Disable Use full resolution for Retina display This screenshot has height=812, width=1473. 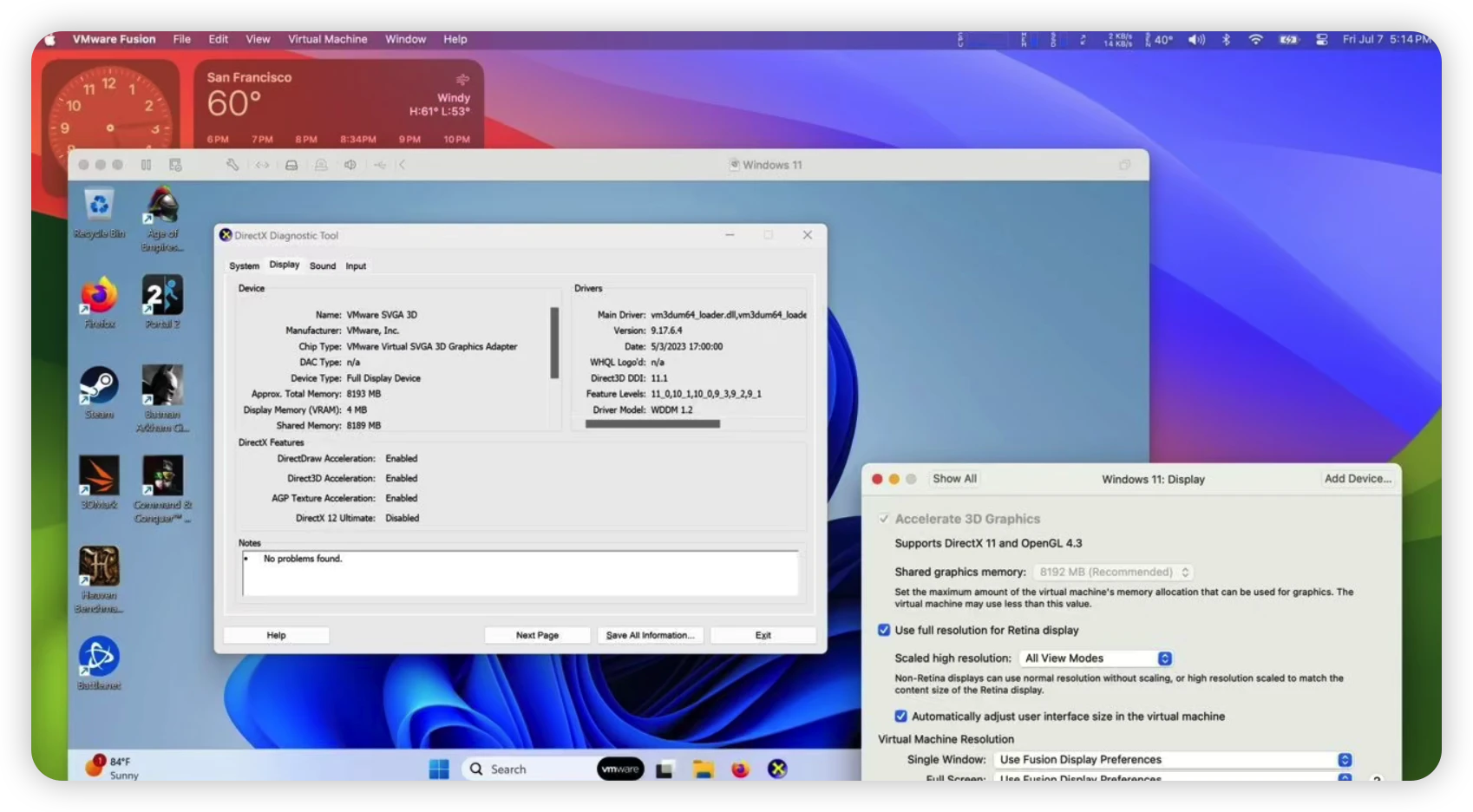coord(884,630)
